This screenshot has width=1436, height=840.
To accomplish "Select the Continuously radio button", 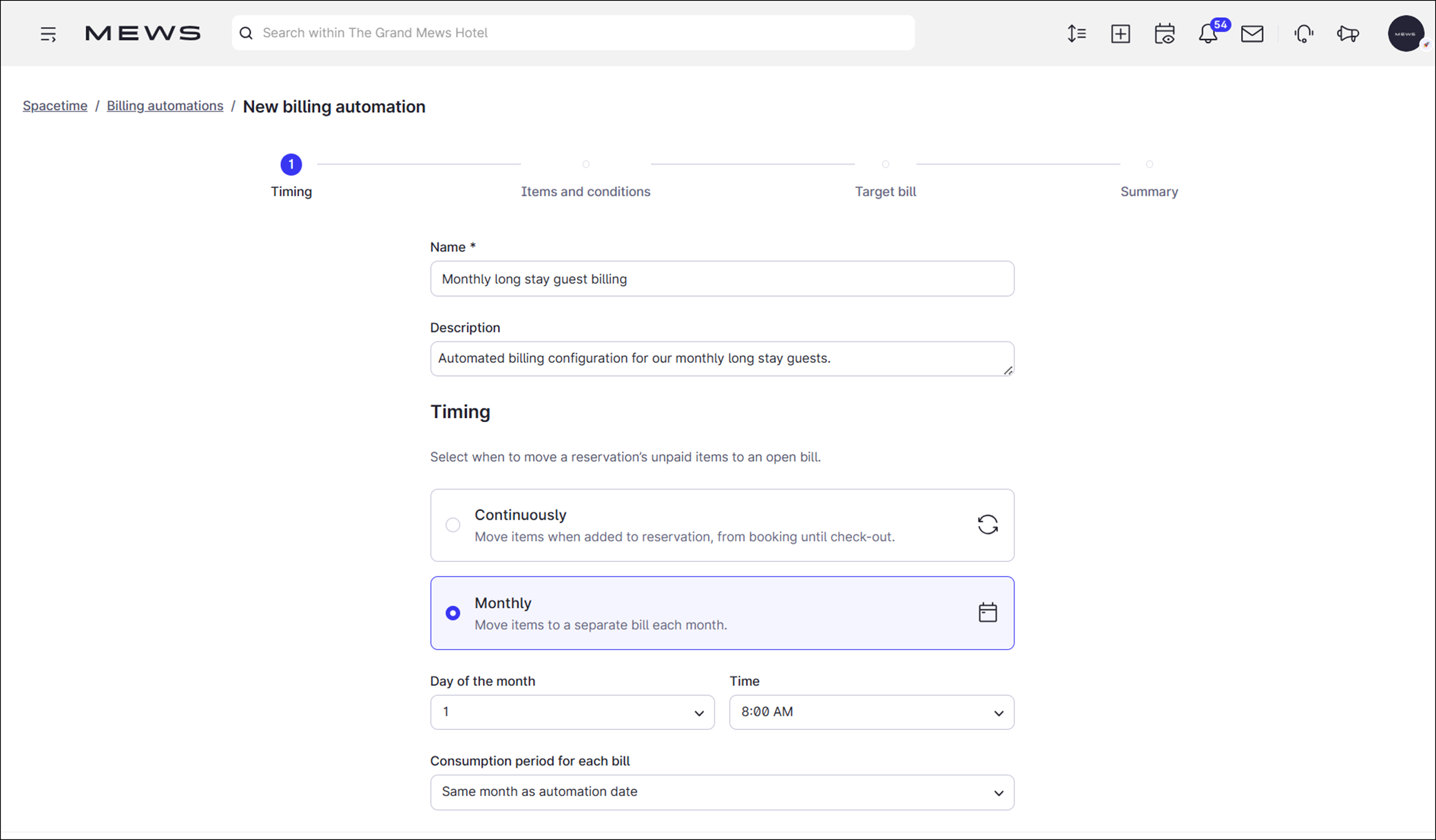I will pyautogui.click(x=452, y=525).
